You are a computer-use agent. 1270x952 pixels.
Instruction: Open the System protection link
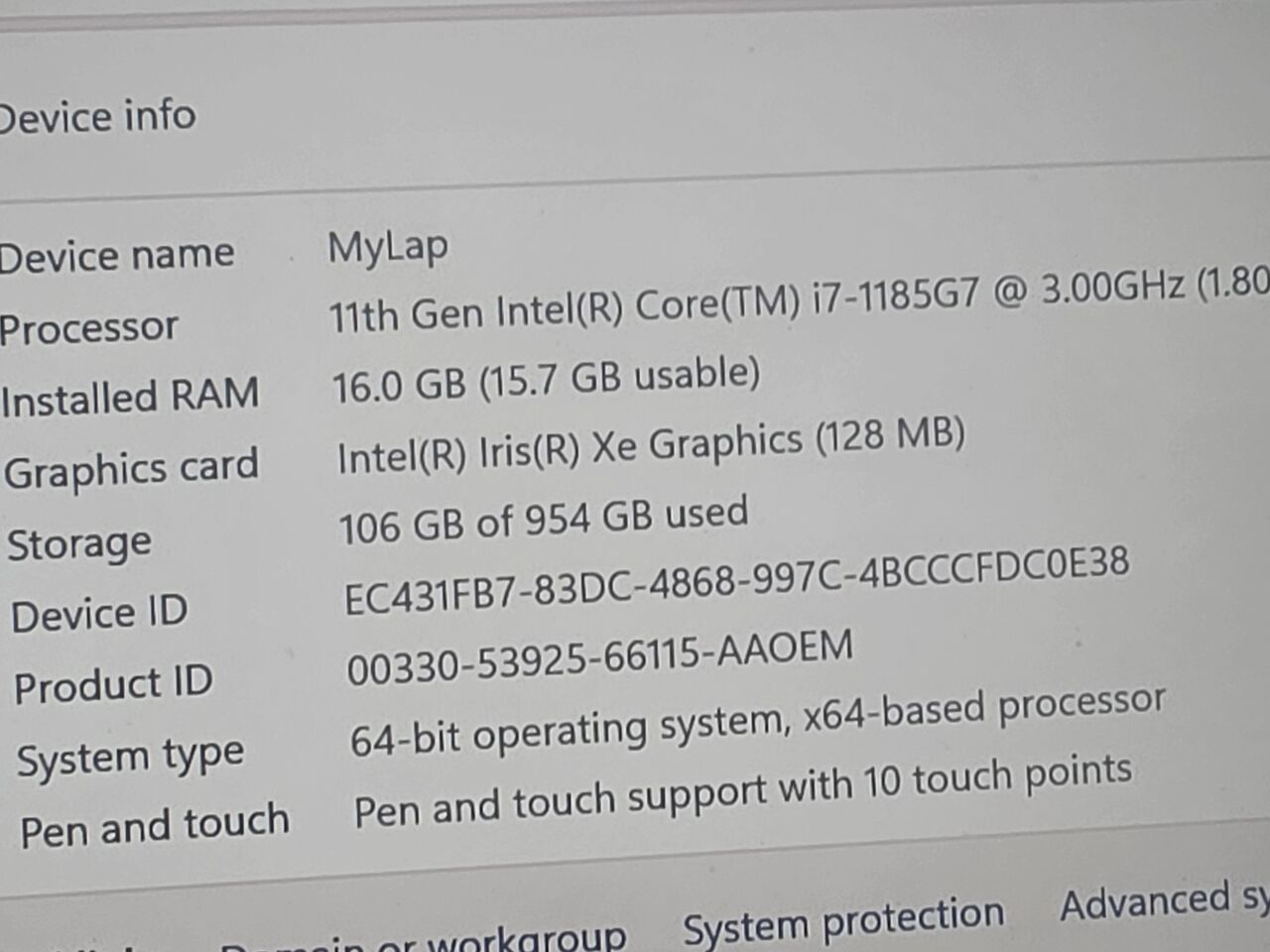843,920
